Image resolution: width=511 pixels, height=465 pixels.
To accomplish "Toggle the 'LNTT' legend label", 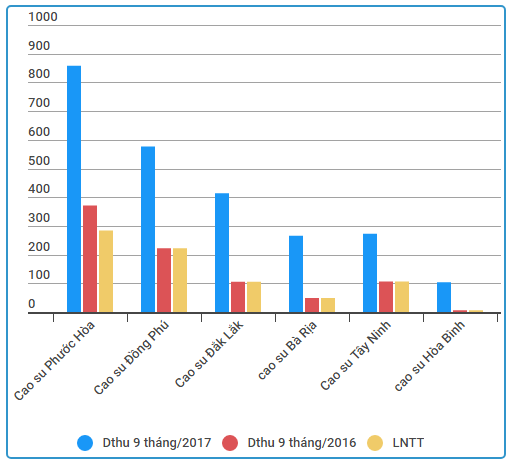I will 408,443.
